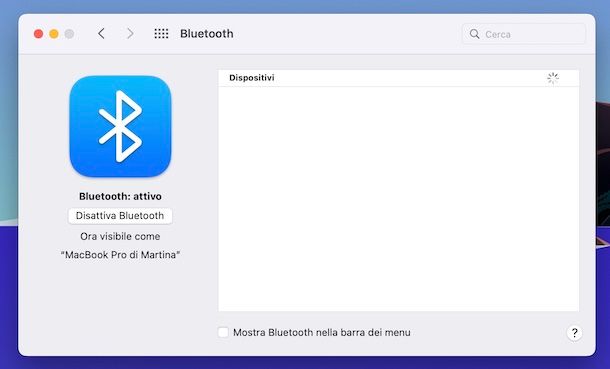Show all preferences grid icon
The height and width of the screenshot is (369, 610).
pos(161,34)
